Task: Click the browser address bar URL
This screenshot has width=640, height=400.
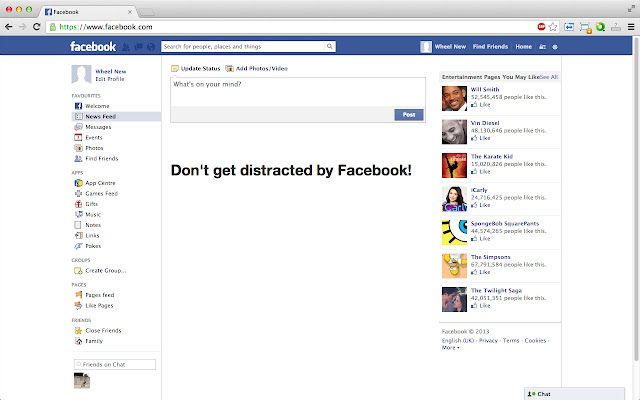Action: click(106, 27)
